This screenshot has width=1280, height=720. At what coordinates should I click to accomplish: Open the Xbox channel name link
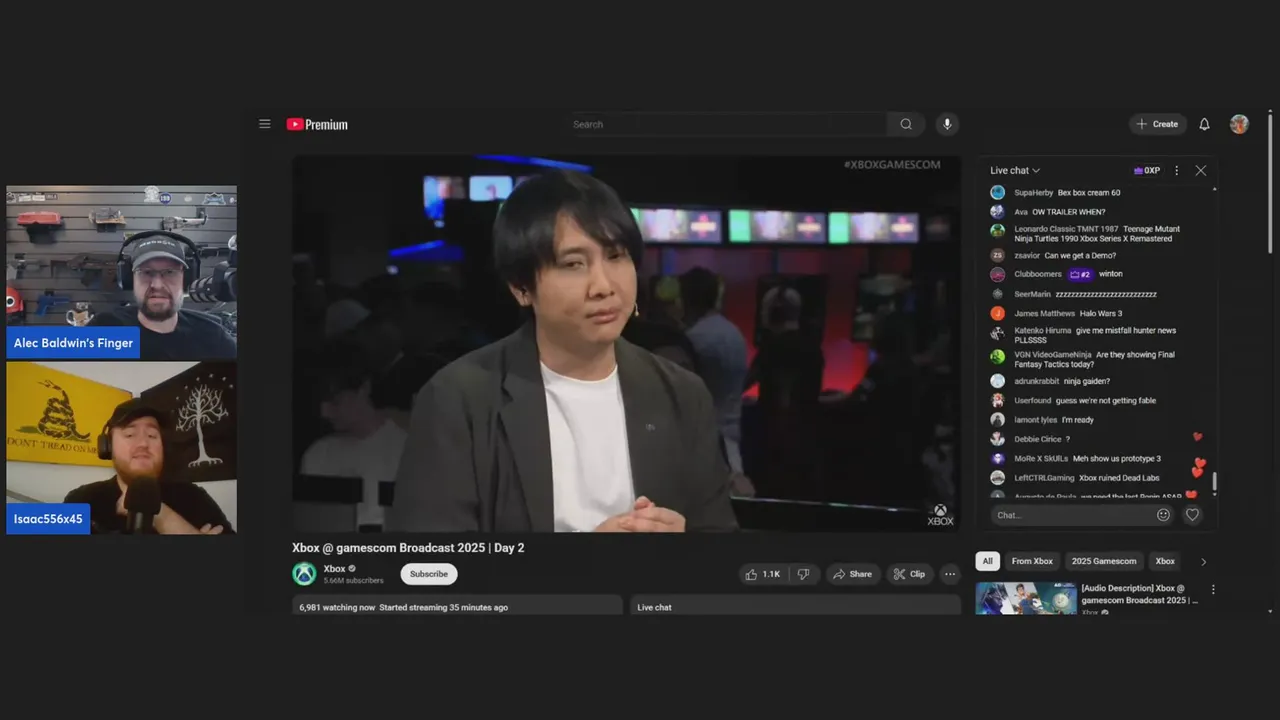[x=334, y=569]
